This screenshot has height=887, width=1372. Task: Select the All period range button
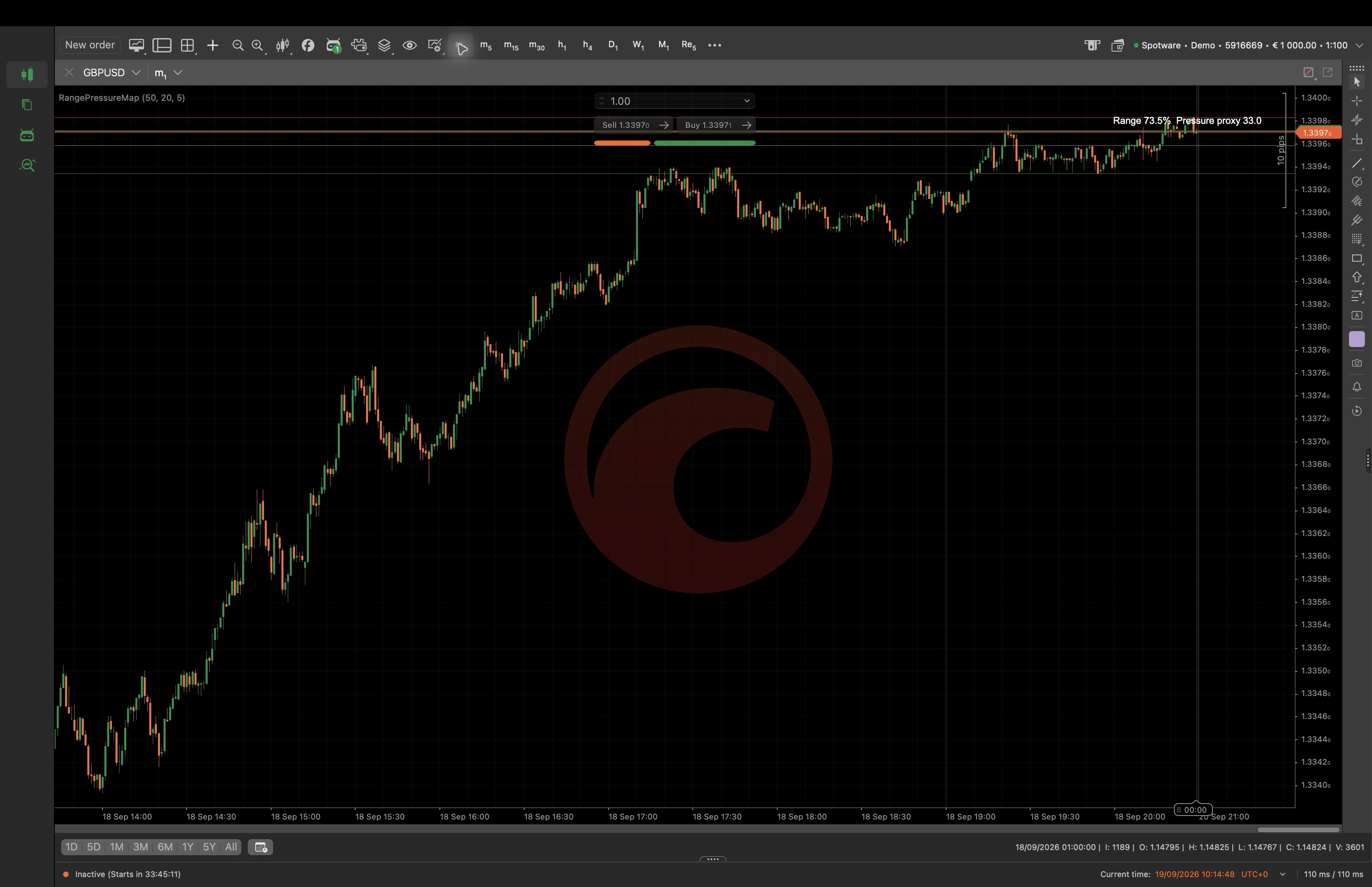(231, 847)
